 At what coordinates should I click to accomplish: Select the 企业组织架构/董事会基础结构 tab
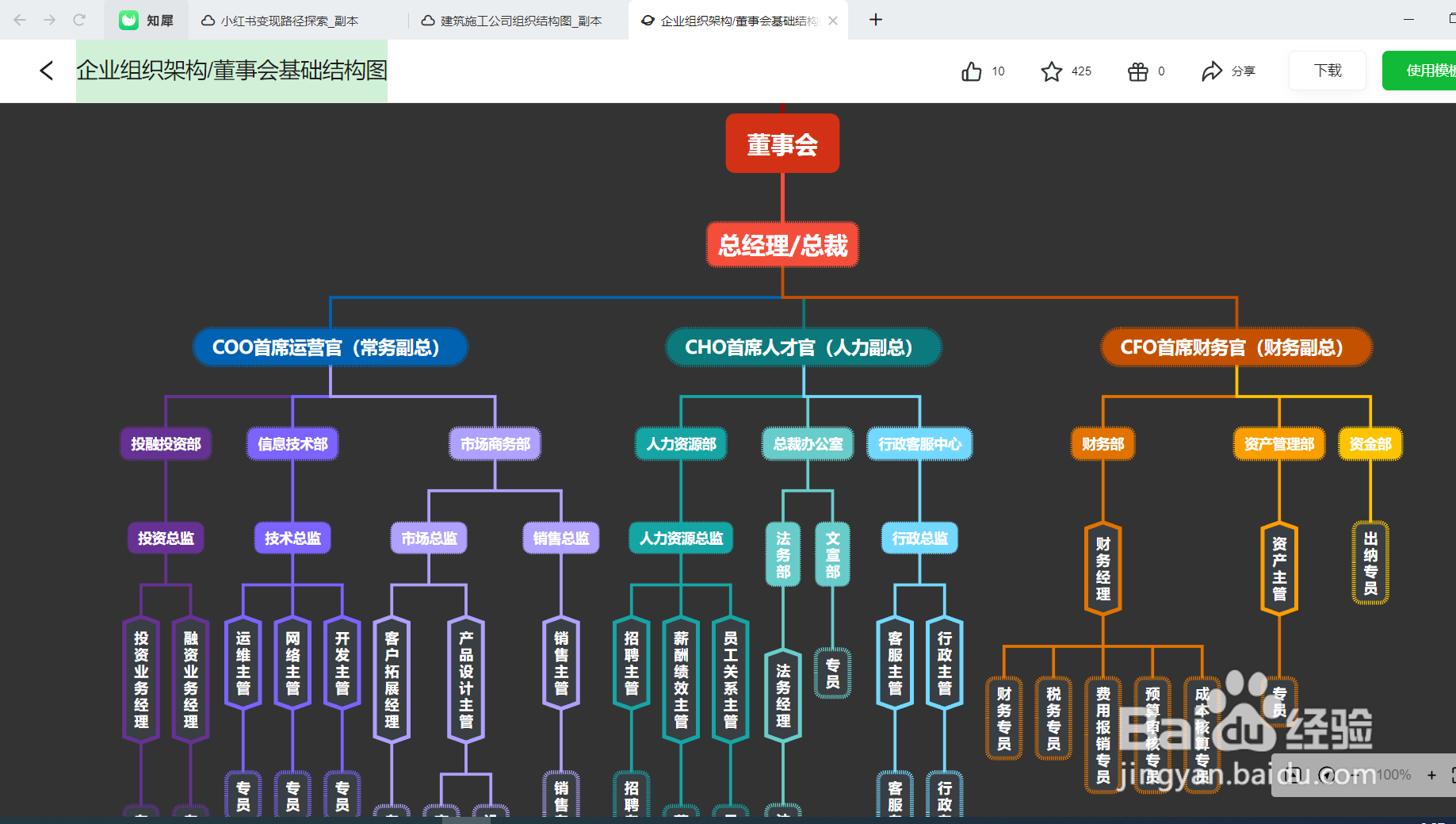coord(738,21)
